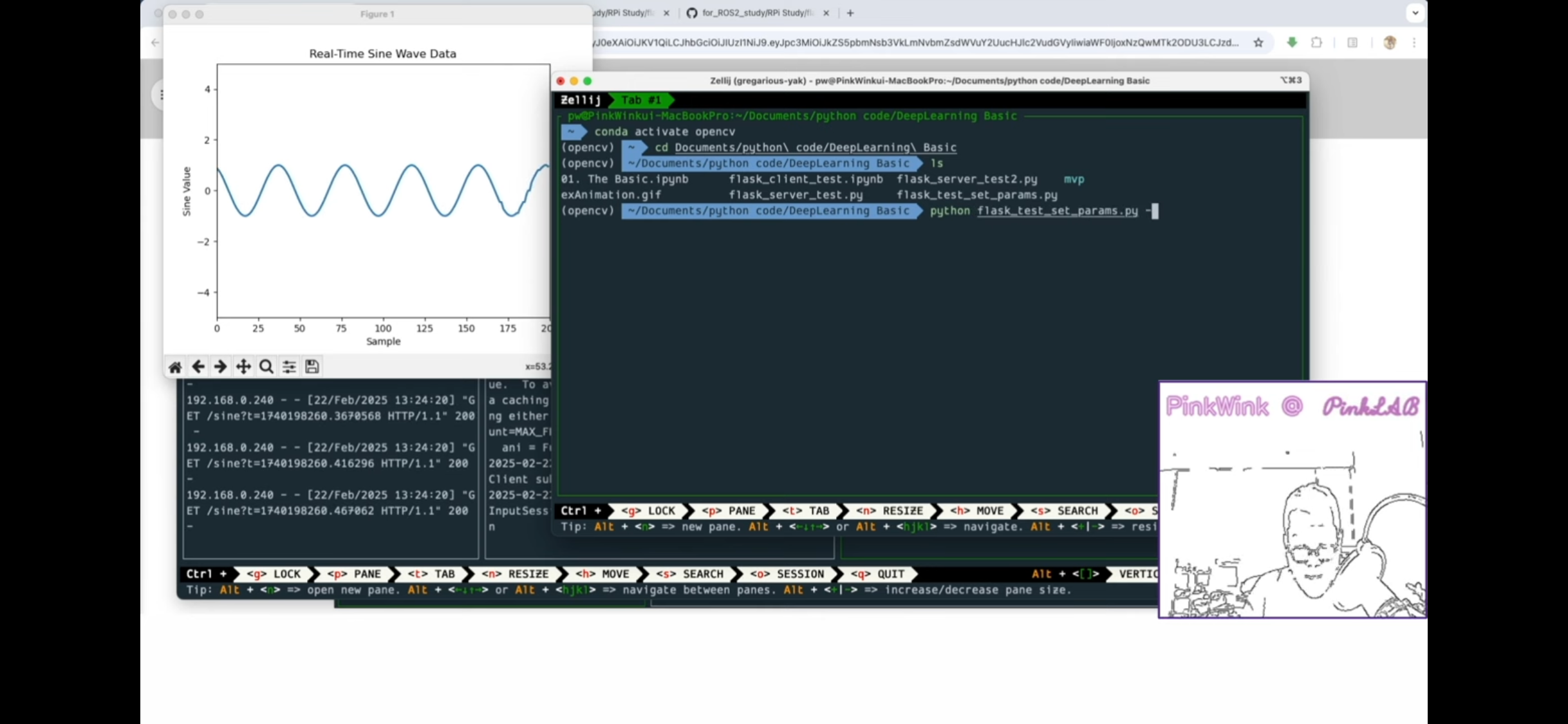This screenshot has height=724, width=1568.
Task: Click SEARCH in the front Zellij window status bar
Action: [x=1064, y=511]
